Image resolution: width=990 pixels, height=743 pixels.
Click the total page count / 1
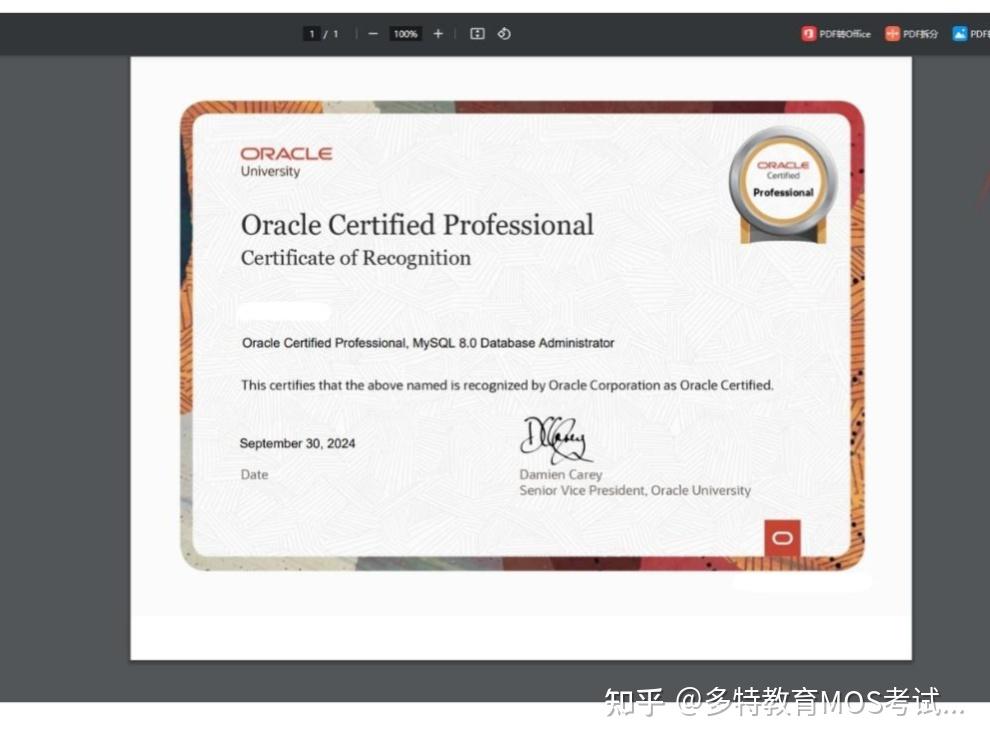[x=333, y=33]
